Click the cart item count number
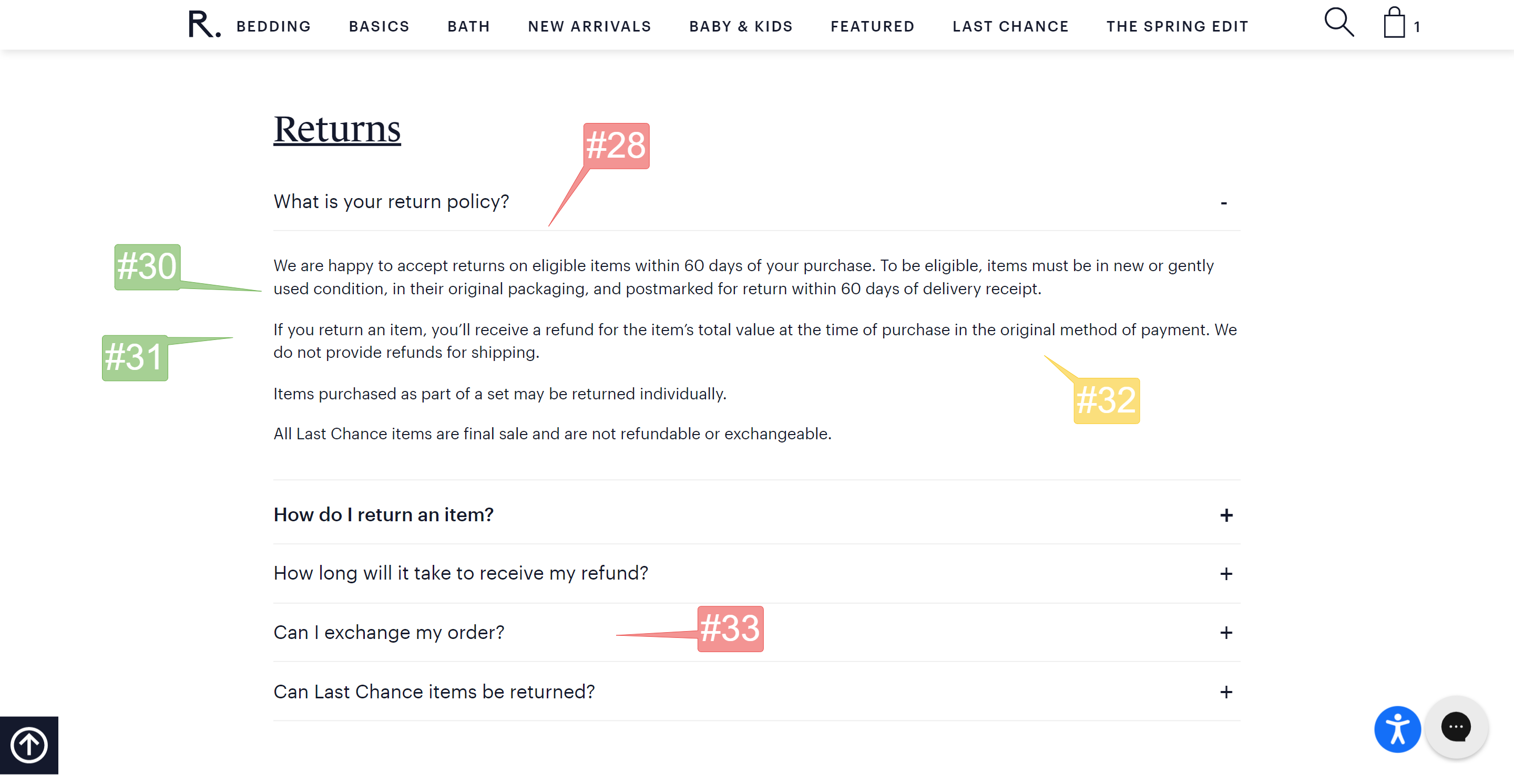The height and width of the screenshot is (784, 1514). tap(1416, 27)
